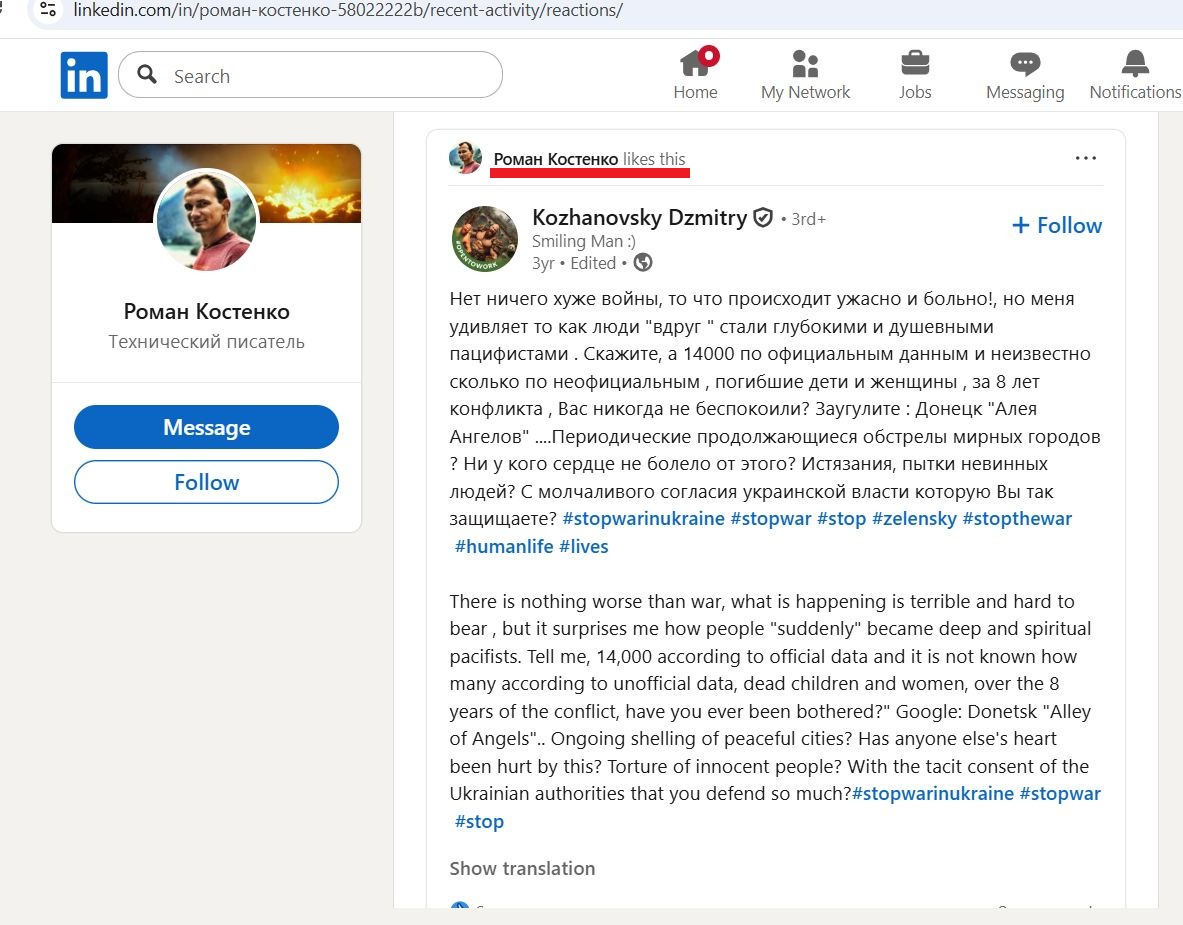
Task: Click the post's globe visibility icon
Action: (x=643, y=263)
